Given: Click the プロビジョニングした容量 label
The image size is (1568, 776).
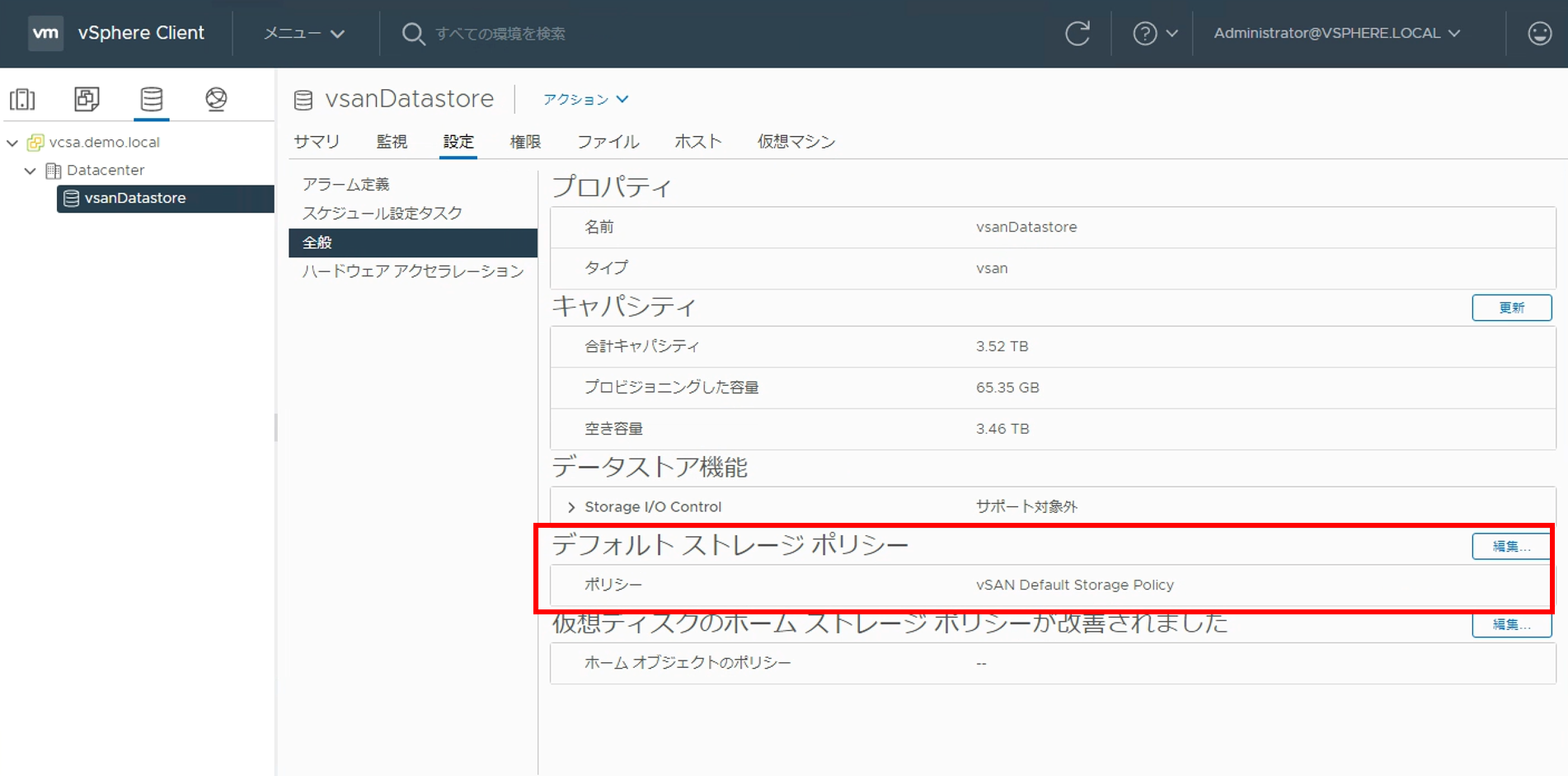Looking at the screenshot, I should tap(671, 388).
